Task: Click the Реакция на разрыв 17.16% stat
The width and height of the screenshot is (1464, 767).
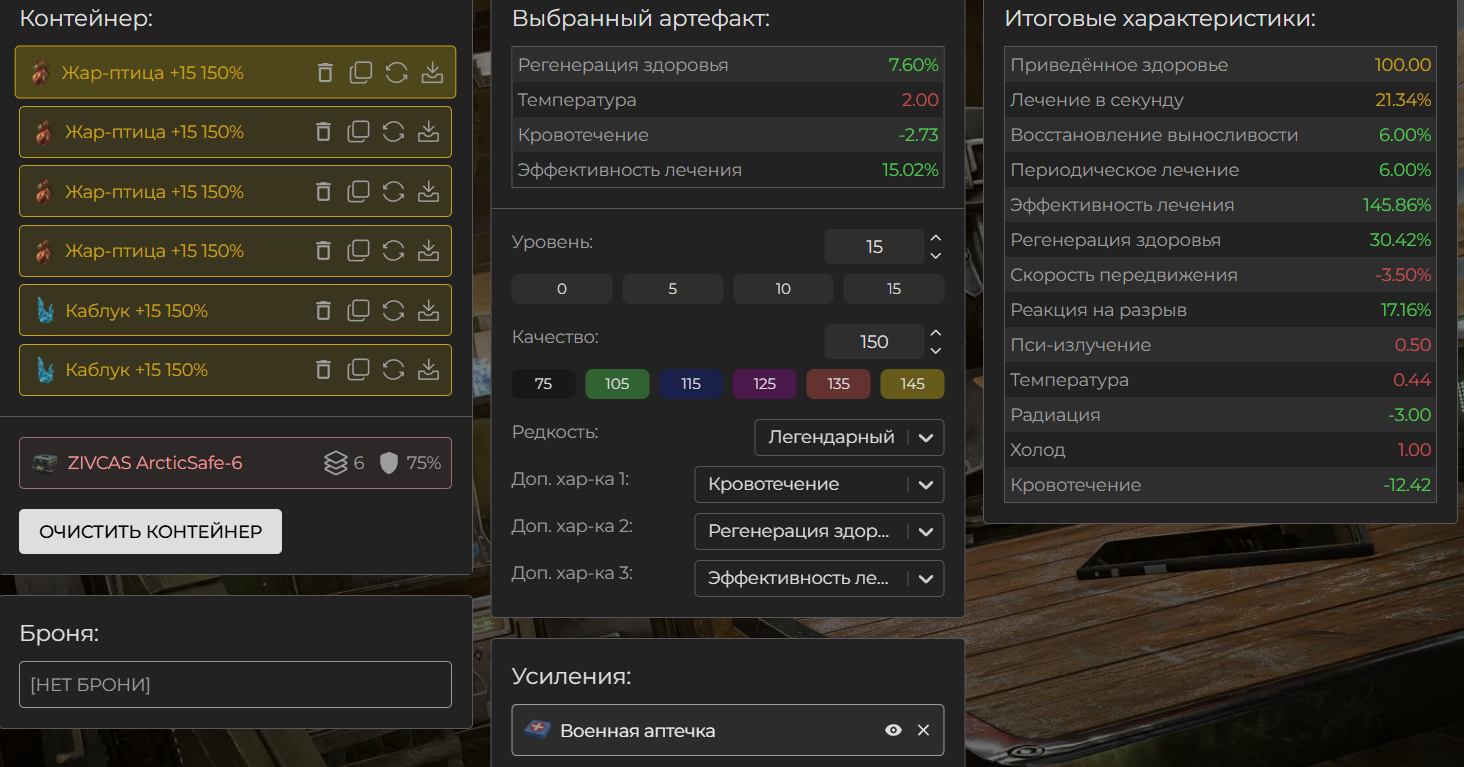Action: (x=1220, y=310)
